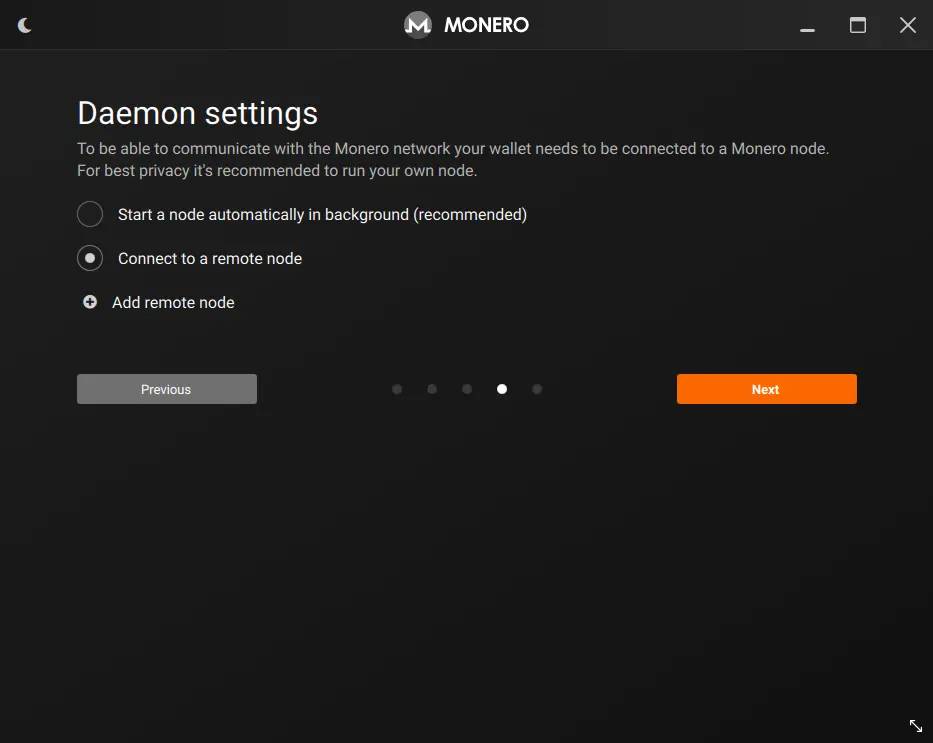Image resolution: width=933 pixels, height=743 pixels.
Task: Click the highlighted fourth step dot
Action: pos(502,389)
